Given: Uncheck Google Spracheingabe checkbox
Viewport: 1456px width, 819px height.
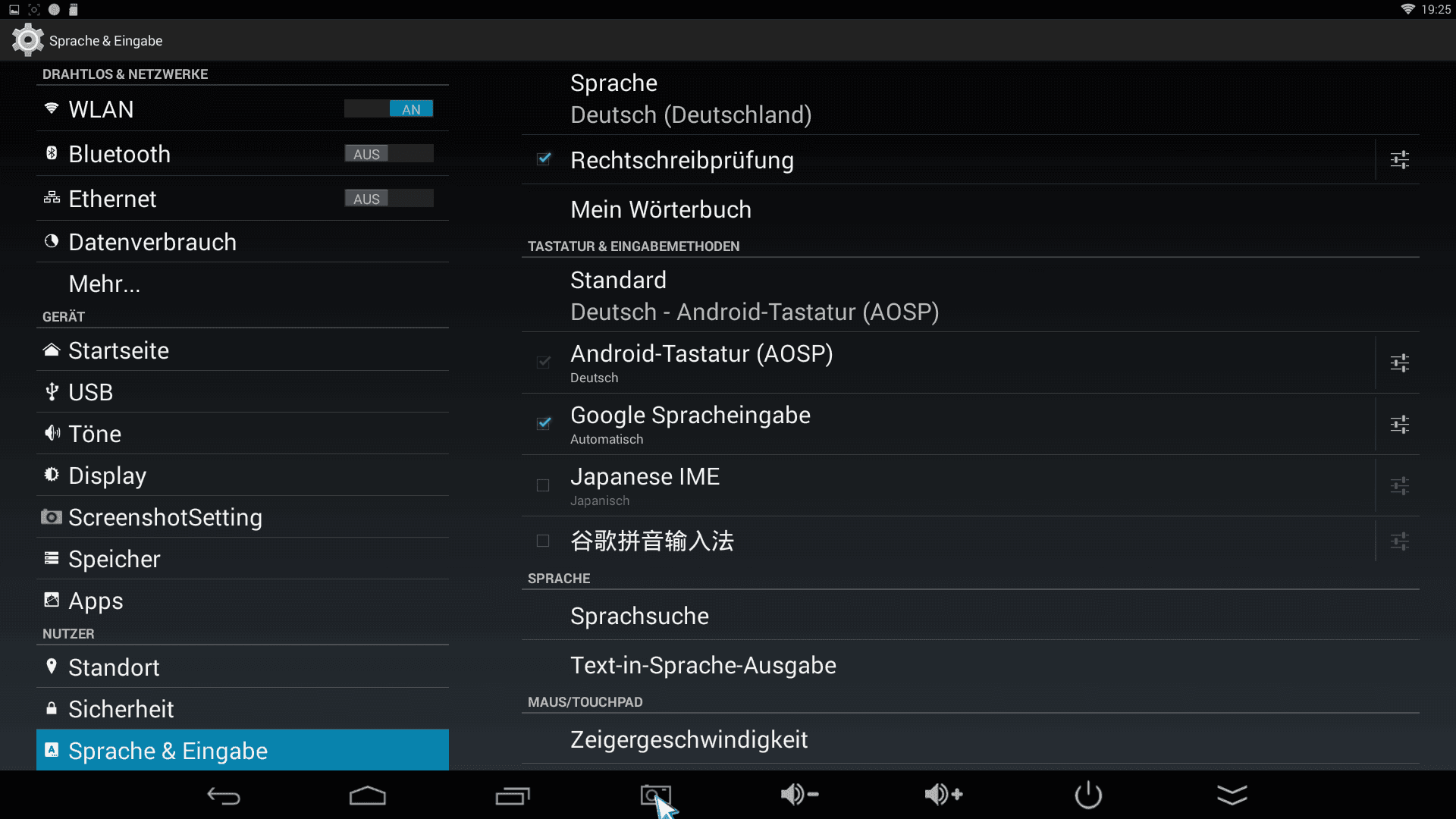Looking at the screenshot, I should pyautogui.click(x=544, y=423).
